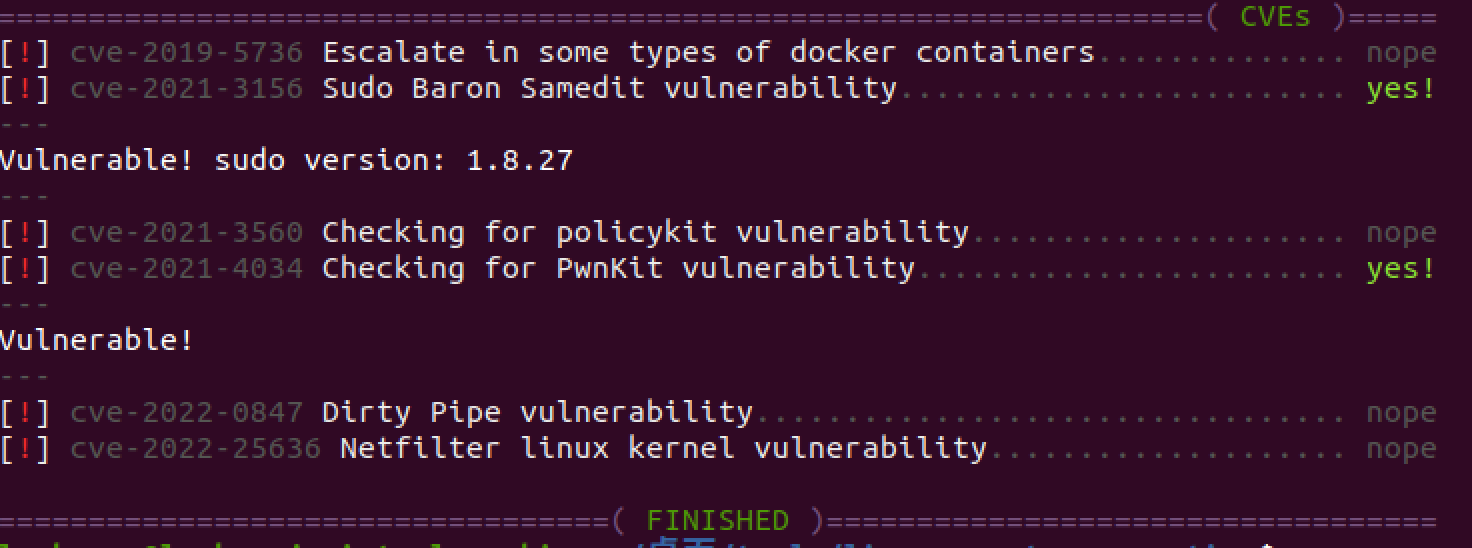The image size is (1472, 548).
Task: Click the cve-2021-3560 identifier text
Action: pyautogui.click(x=186, y=232)
